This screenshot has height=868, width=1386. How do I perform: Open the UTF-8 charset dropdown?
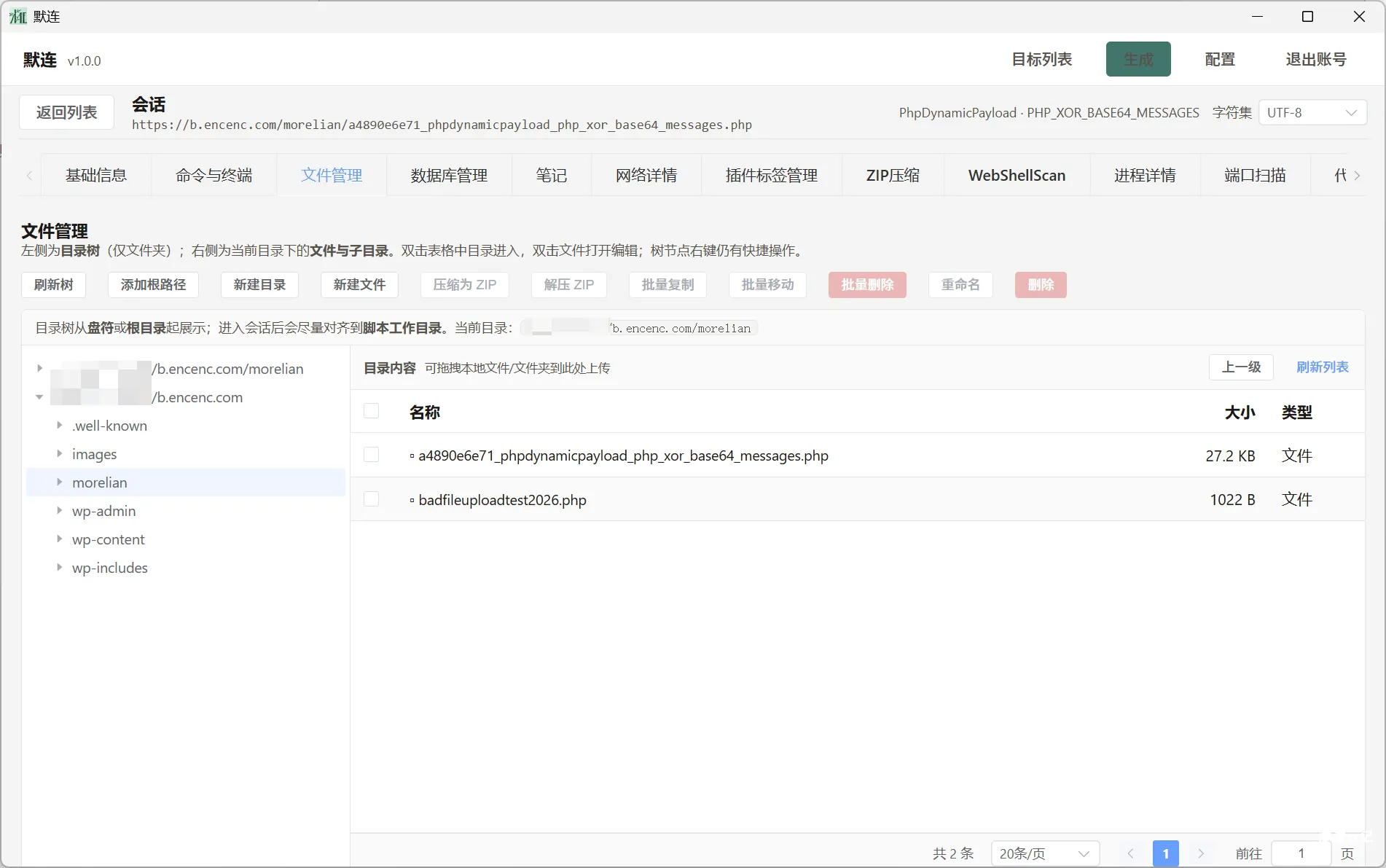1312,112
